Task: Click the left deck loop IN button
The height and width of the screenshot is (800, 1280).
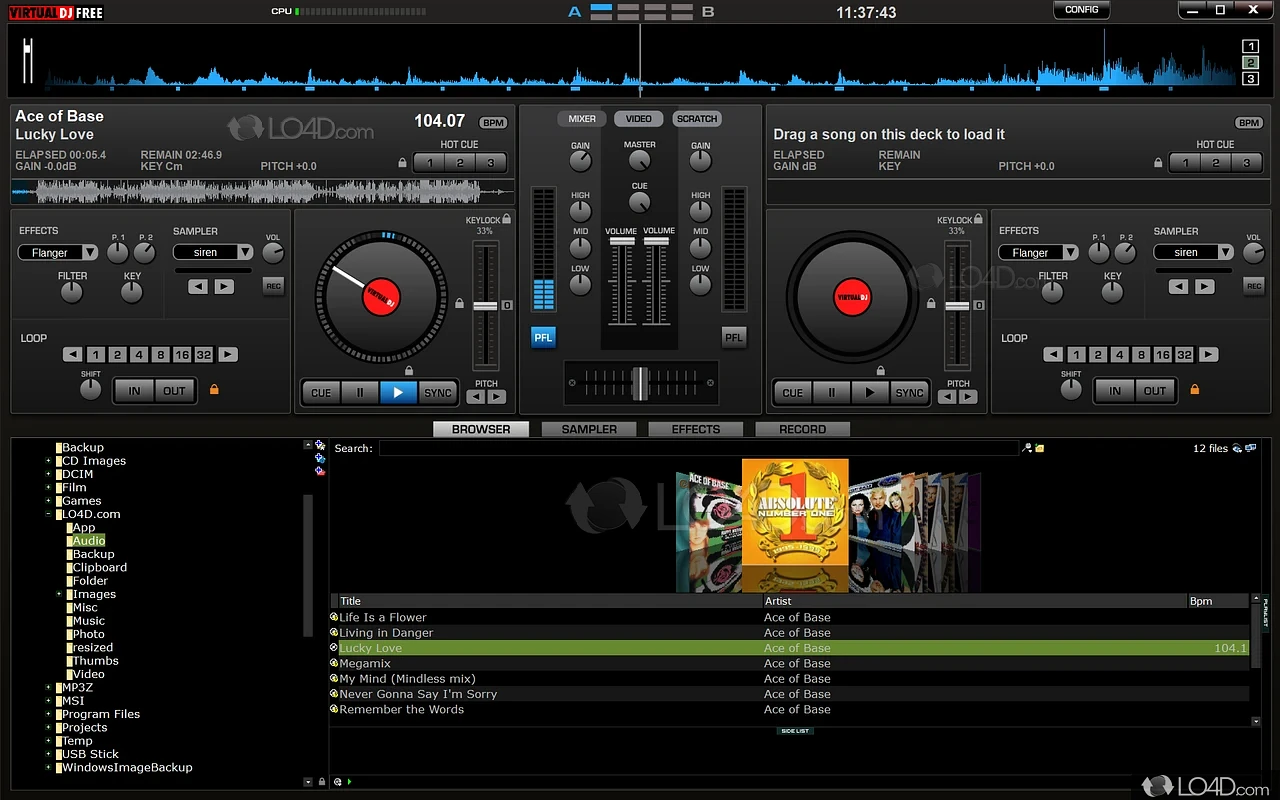Action: 134,391
